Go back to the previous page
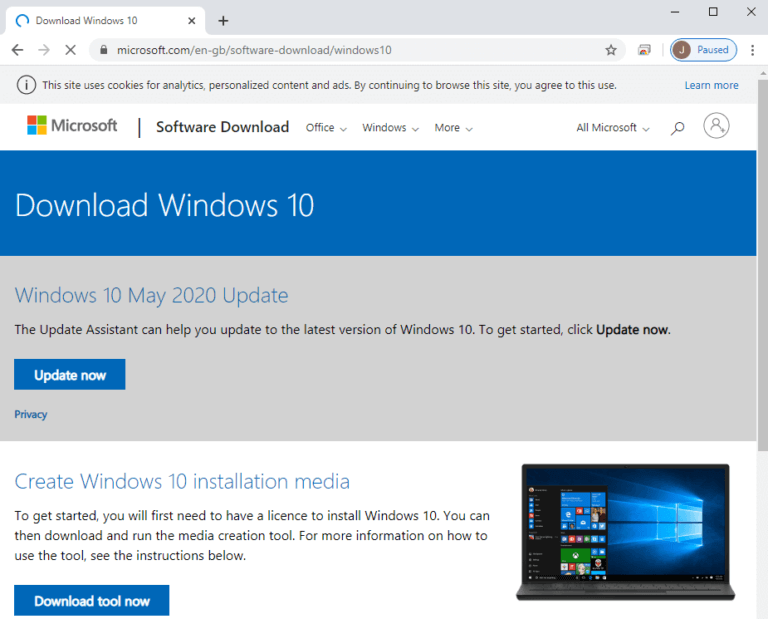This screenshot has width=768, height=619. point(18,50)
